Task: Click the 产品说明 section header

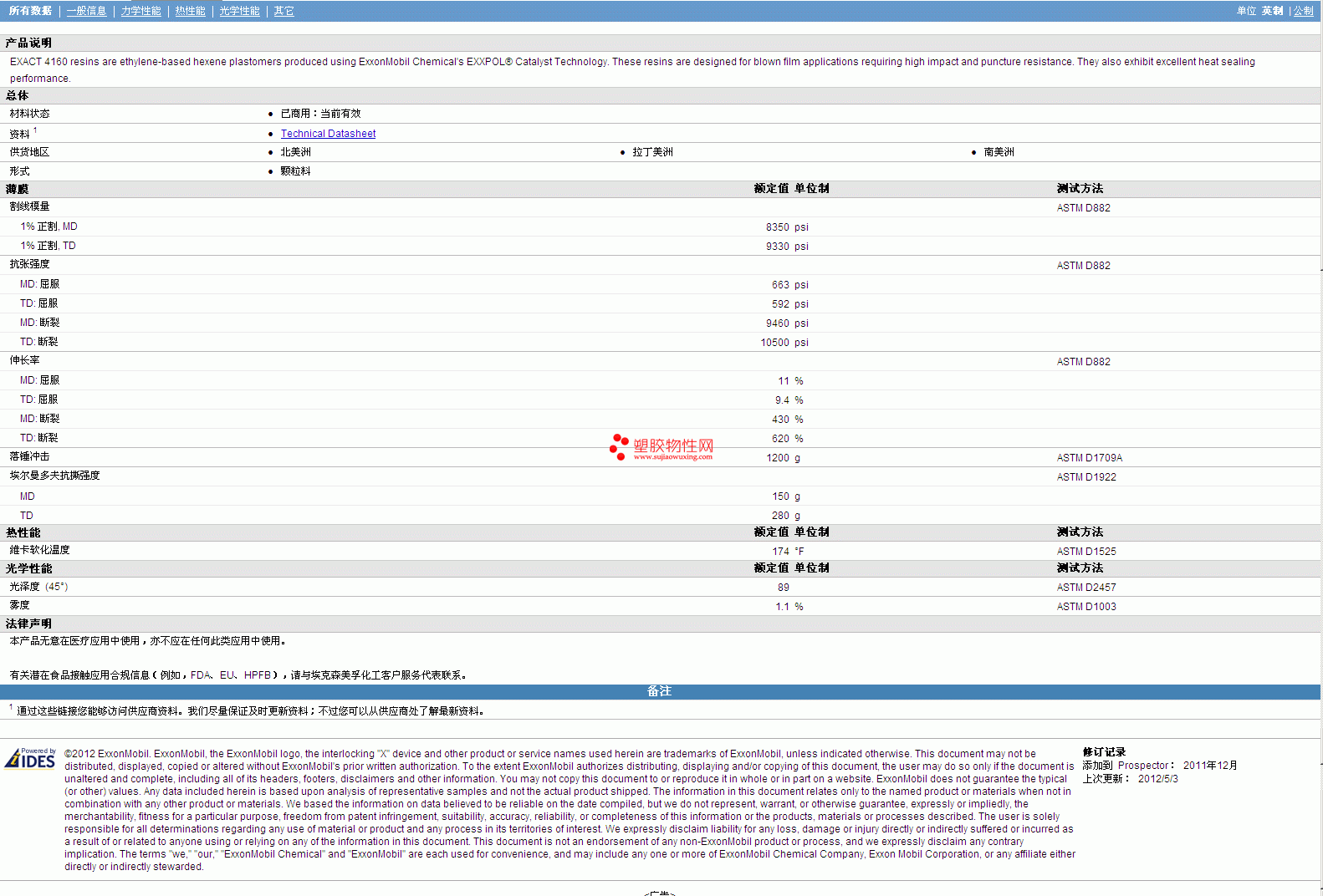Action: (x=28, y=43)
